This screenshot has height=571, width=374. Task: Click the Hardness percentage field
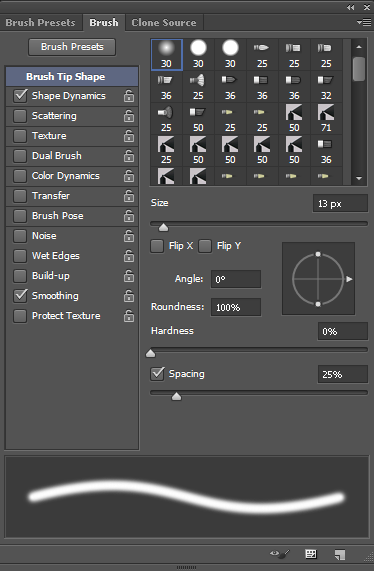(x=343, y=331)
